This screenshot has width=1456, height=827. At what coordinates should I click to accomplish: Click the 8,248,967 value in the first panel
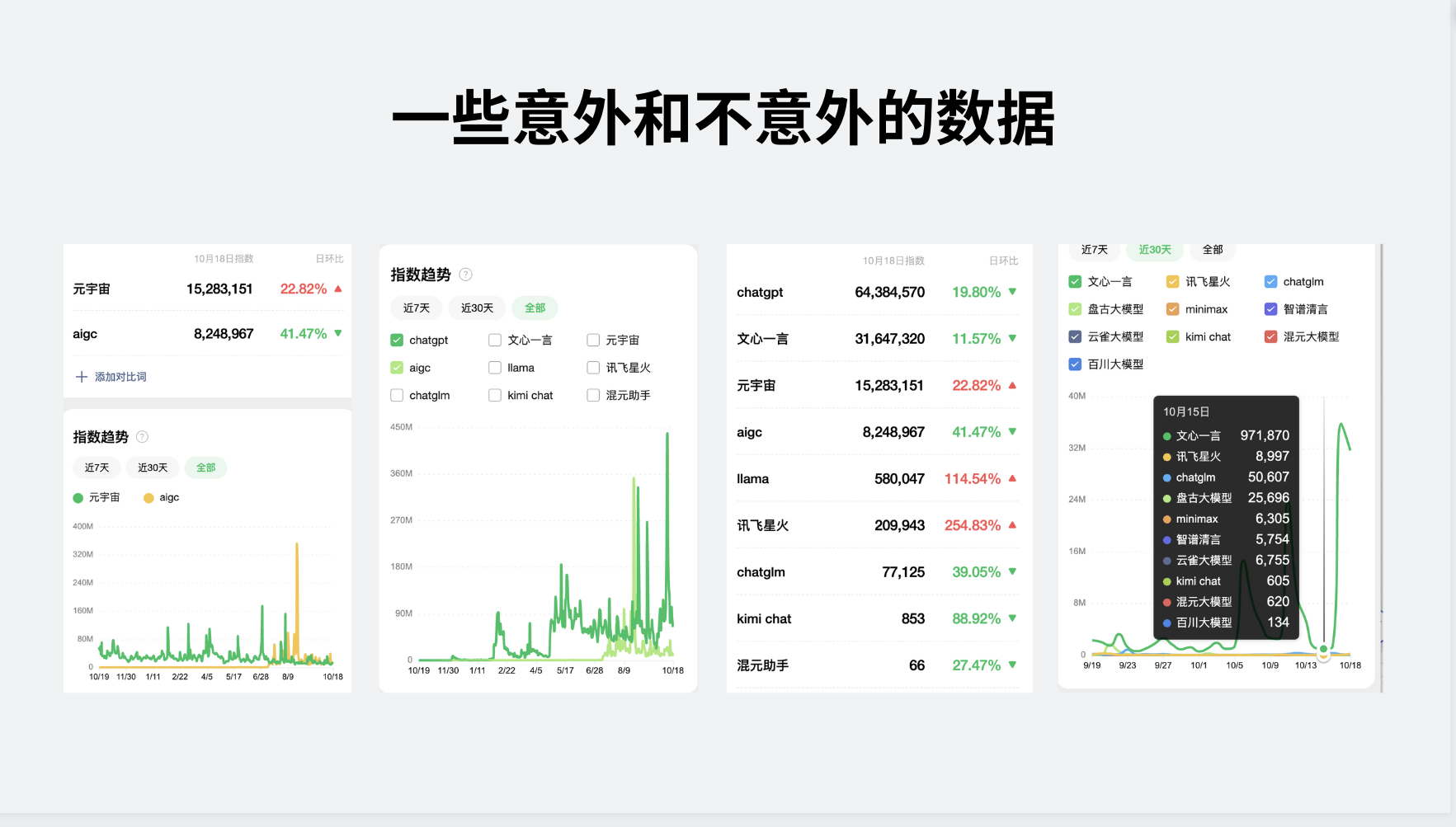(224, 334)
